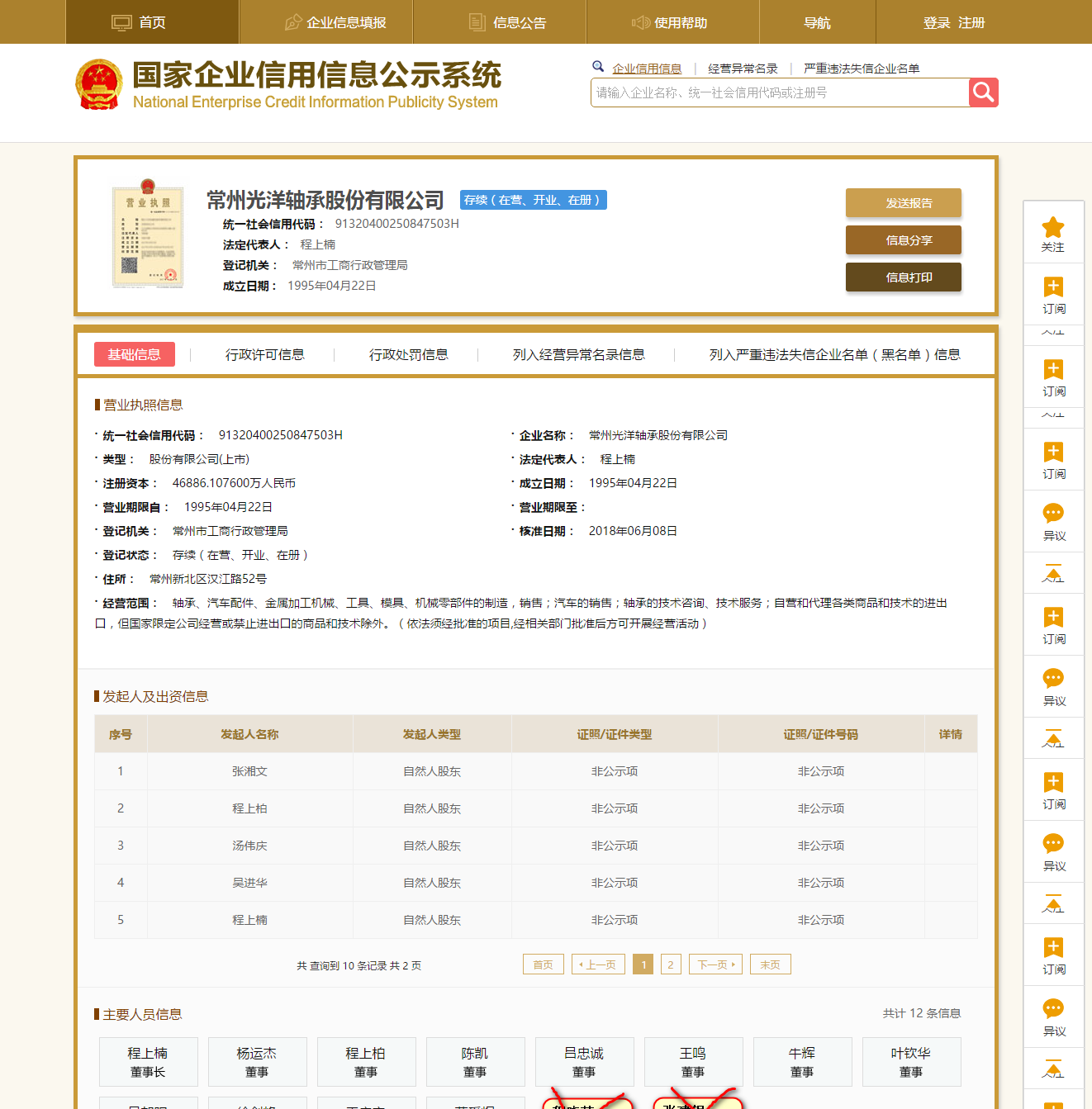The height and width of the screenshot is (1109, 1092).
Task: Switch to the 行政许可信息 tab
Action: pos(266,354)
